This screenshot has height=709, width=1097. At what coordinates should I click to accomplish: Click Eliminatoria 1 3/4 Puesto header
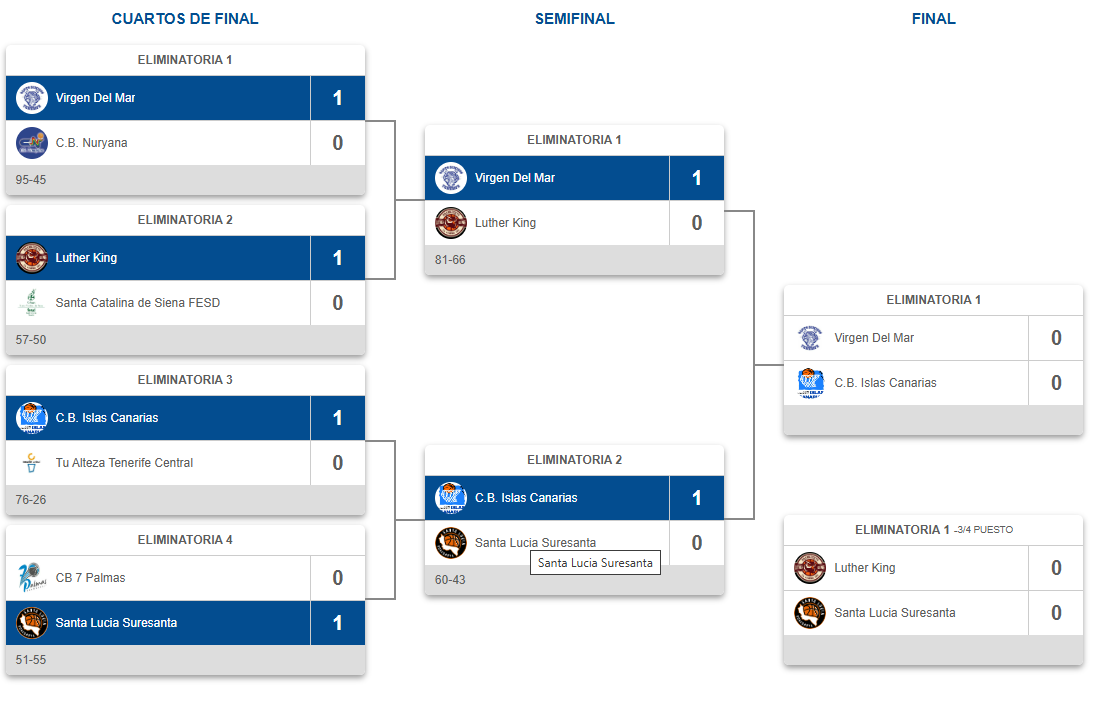tap(933, 530)
